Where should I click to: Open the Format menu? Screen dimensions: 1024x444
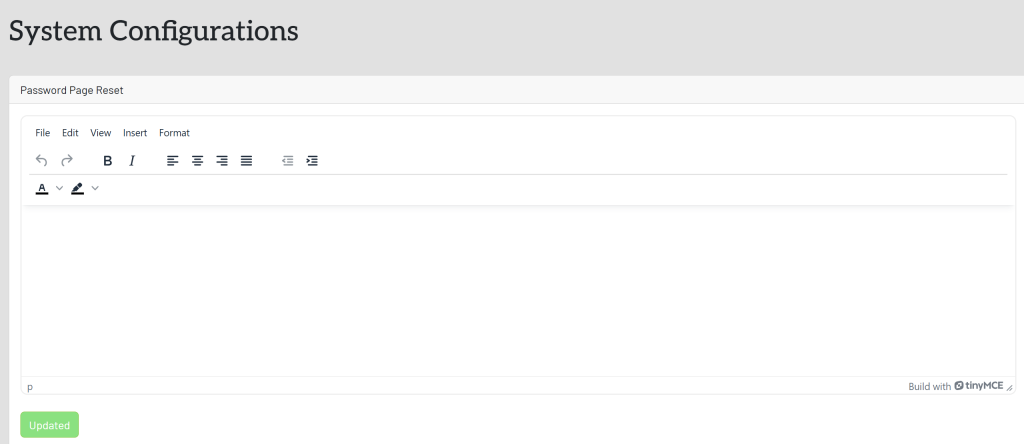point(174,133)
